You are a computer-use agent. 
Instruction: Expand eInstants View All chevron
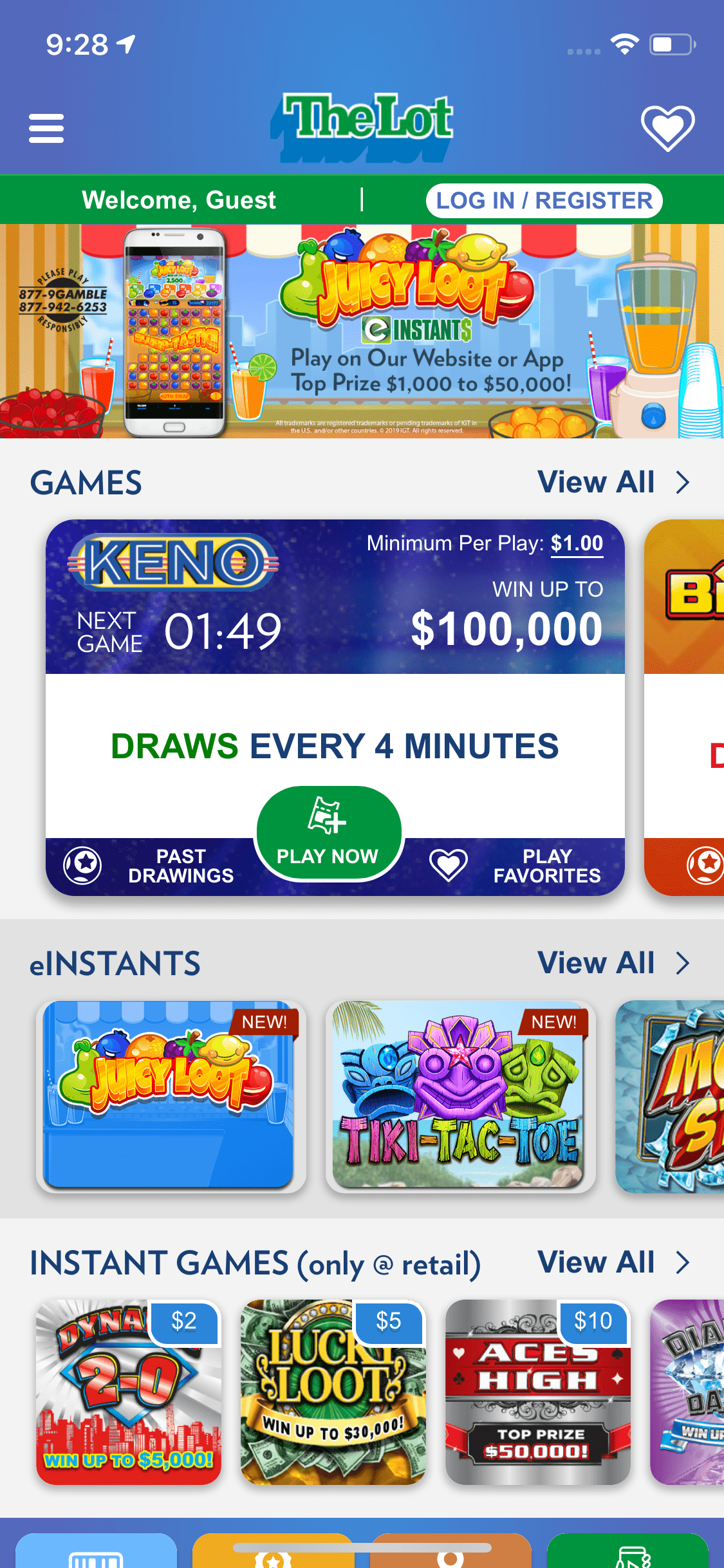pos(683,963)
